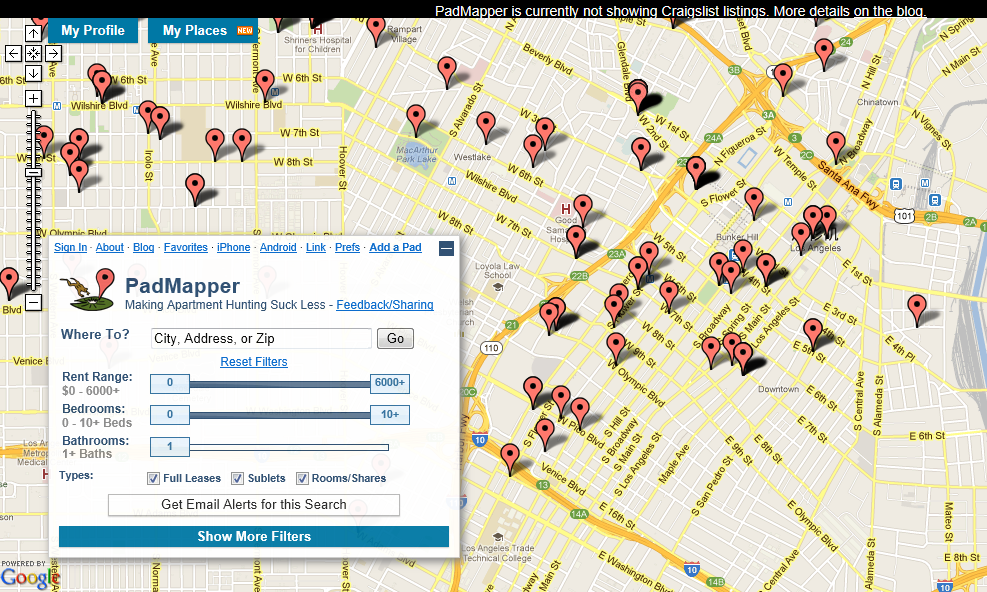Click the rent range minimum handle 0
This screenshot has width=987, height=592.
click(170, 383)
